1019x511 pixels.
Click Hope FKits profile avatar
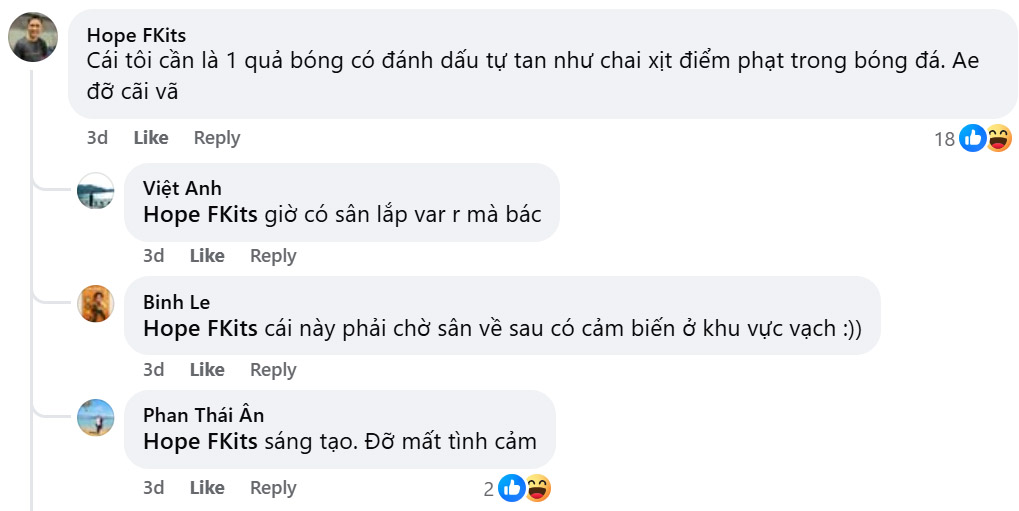[32, 39]
